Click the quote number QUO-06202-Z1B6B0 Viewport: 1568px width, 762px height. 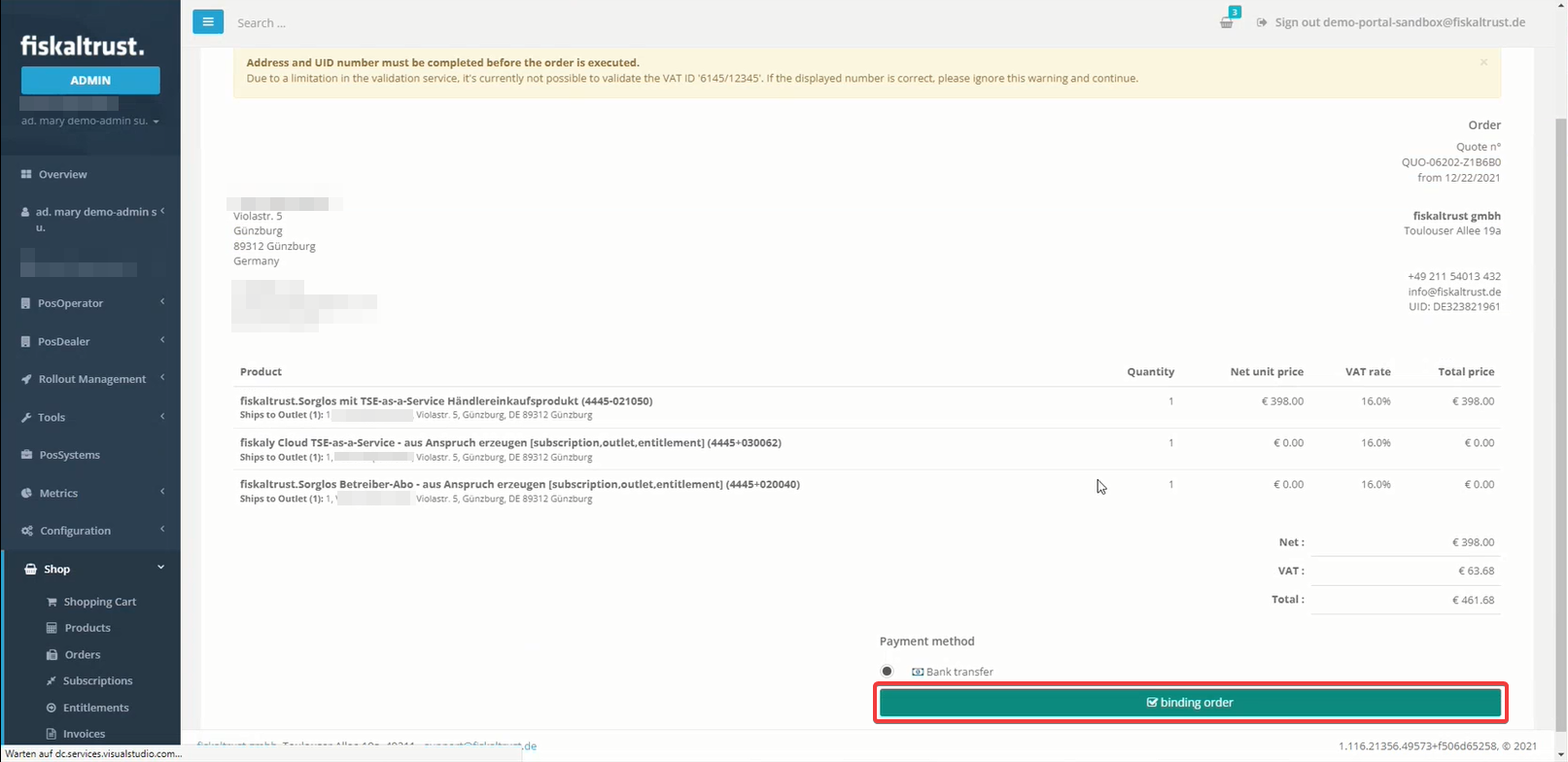tap(1450, 162)
